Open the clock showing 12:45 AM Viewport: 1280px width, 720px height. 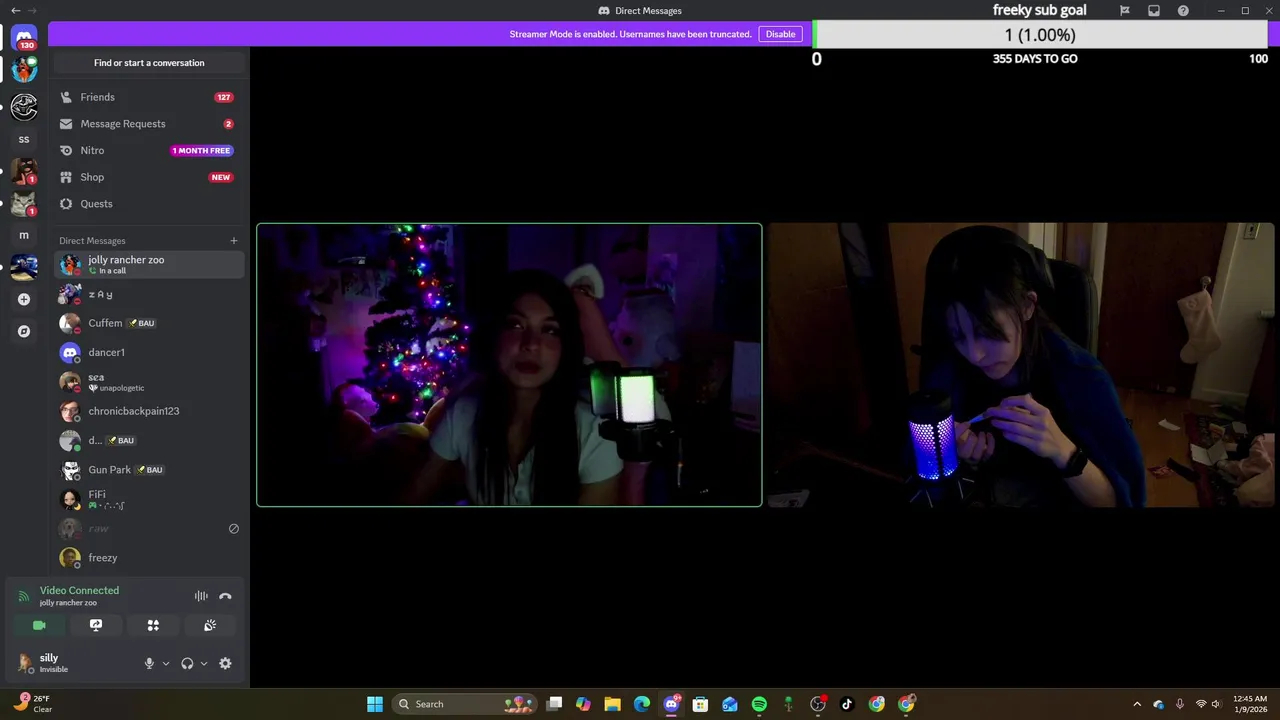click(1250, 704)
